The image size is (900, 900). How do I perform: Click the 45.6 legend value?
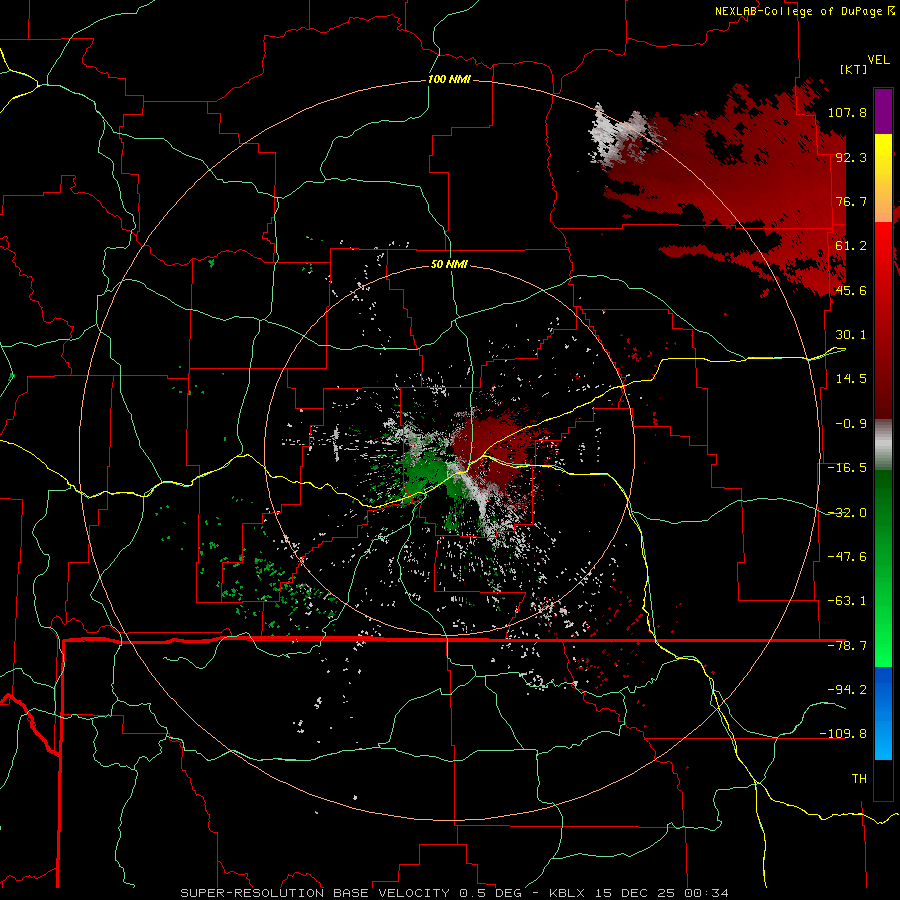click(x=851, y=290)
